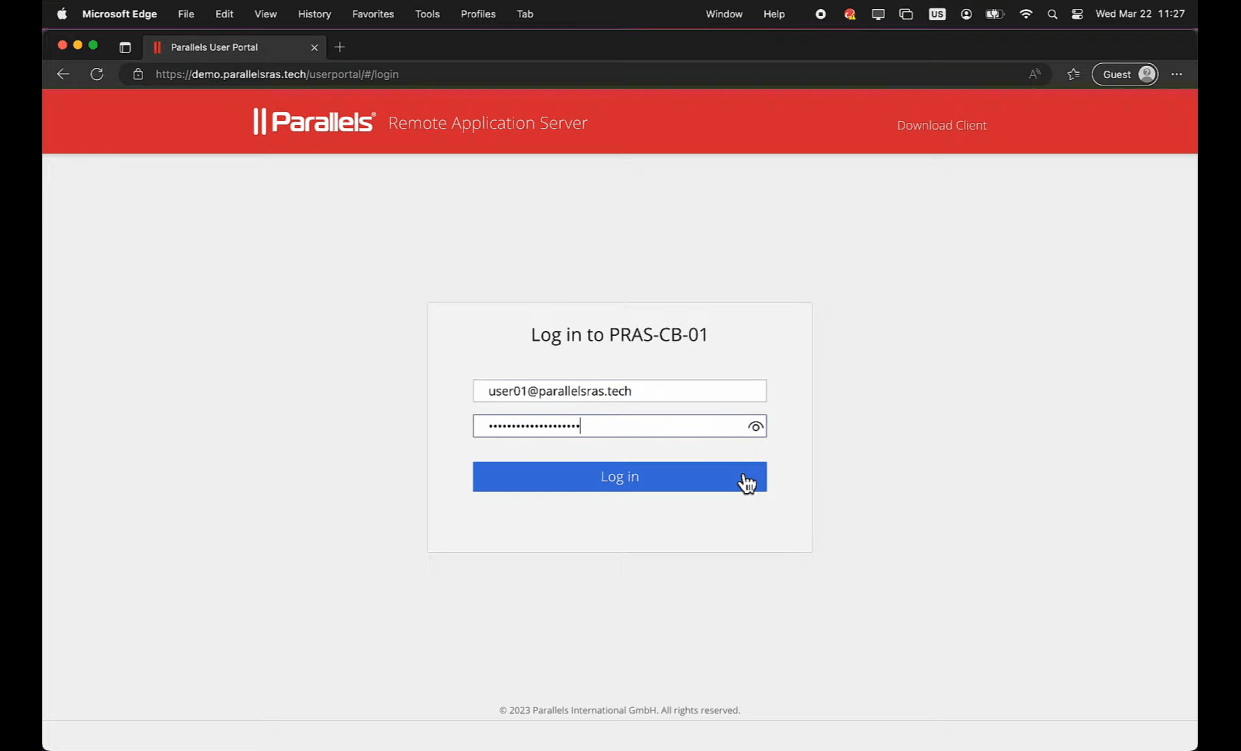Open Edge settings and more menu
This screenshot has height=751, width=1241.
[x=1176, y=74]
